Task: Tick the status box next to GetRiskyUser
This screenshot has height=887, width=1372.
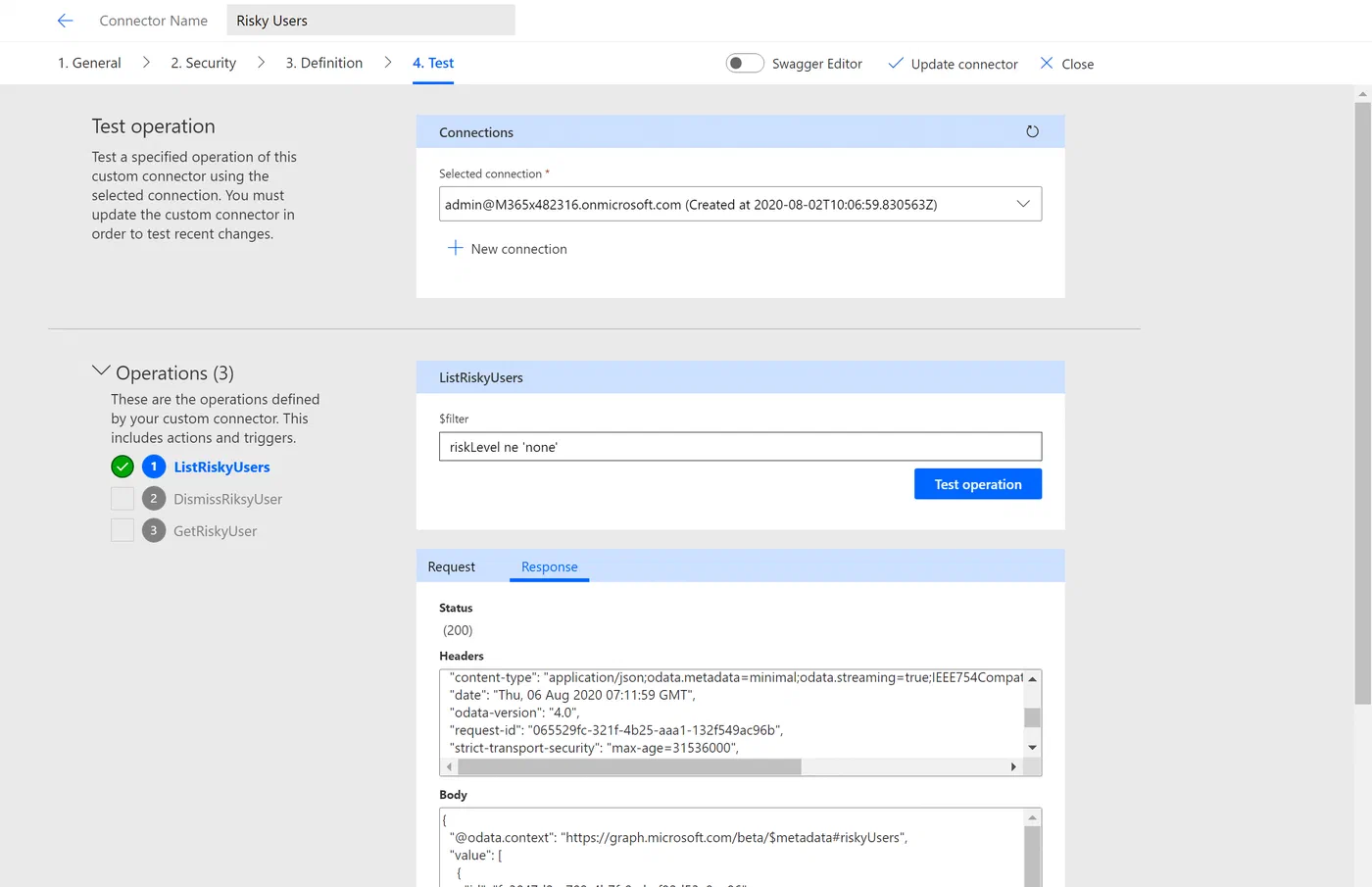Action: [x=122, y=530]
